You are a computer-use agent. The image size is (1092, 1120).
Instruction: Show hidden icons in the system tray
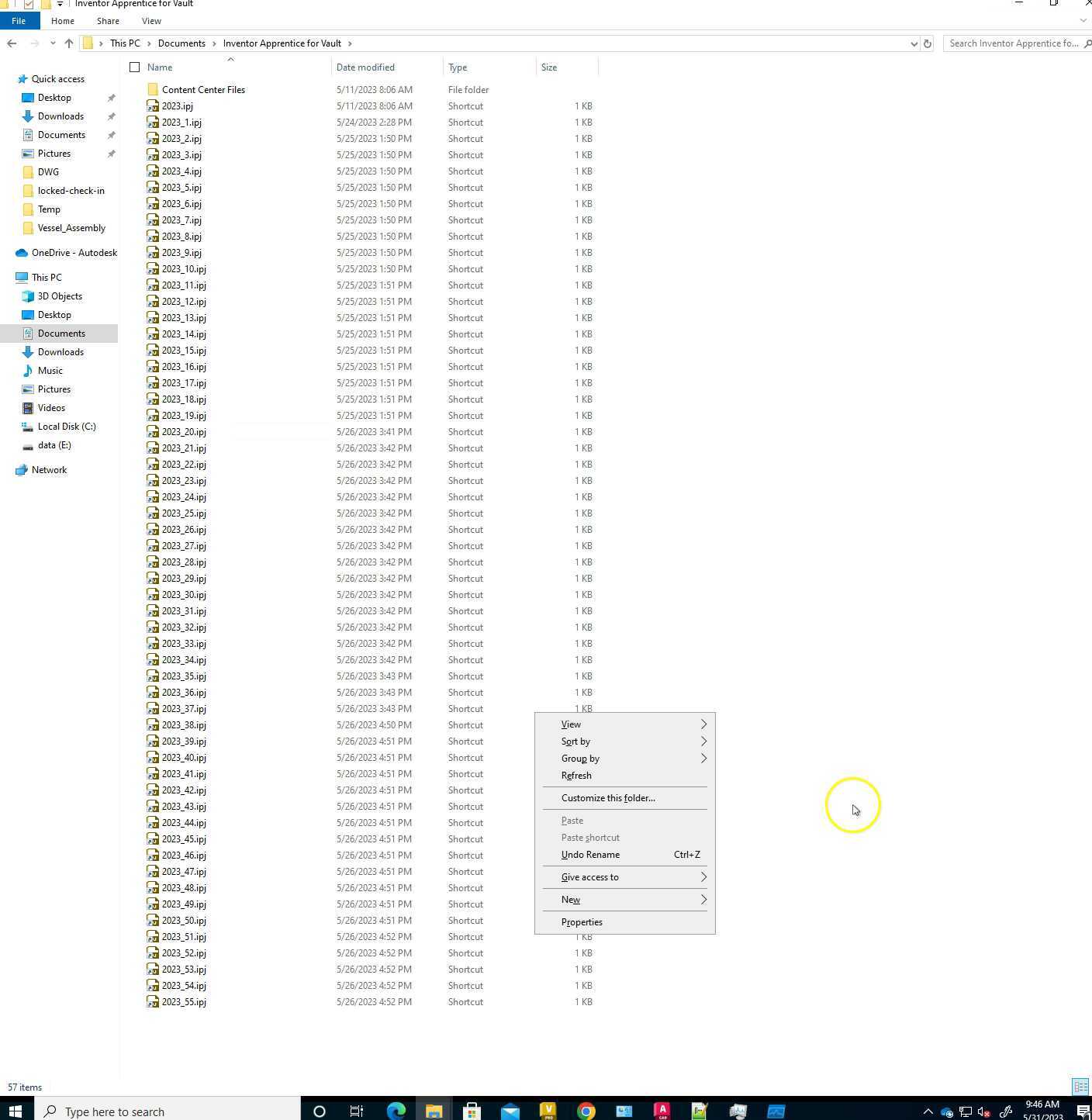(928, 1111)
